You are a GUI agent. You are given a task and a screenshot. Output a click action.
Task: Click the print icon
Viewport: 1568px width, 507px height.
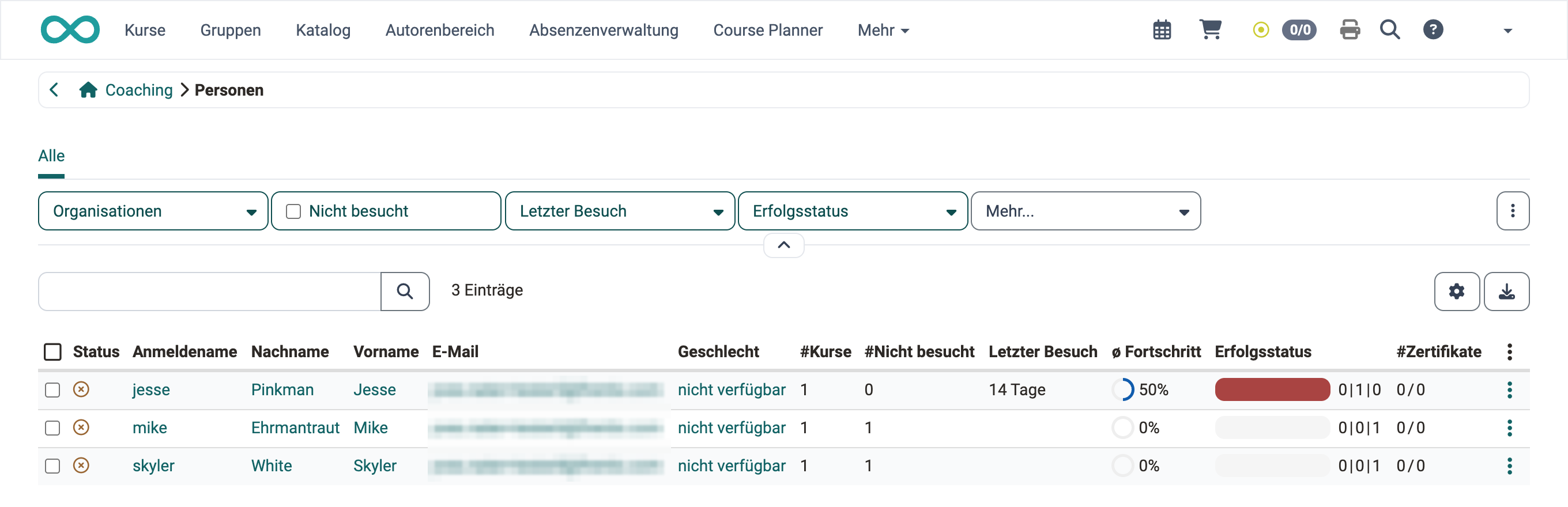click(x=1350, y=30)
